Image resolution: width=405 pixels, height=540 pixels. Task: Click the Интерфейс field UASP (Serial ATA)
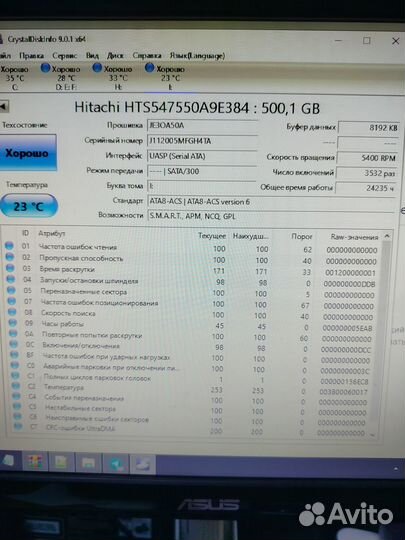202,156
